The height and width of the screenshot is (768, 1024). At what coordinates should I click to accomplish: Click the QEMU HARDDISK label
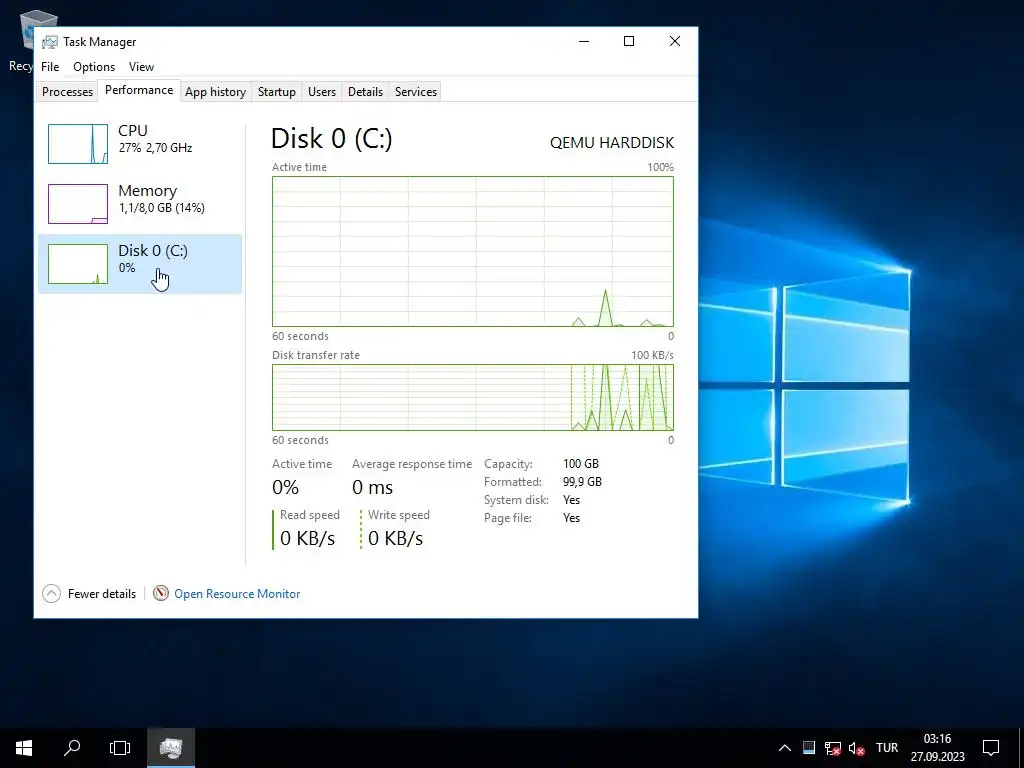612,142
